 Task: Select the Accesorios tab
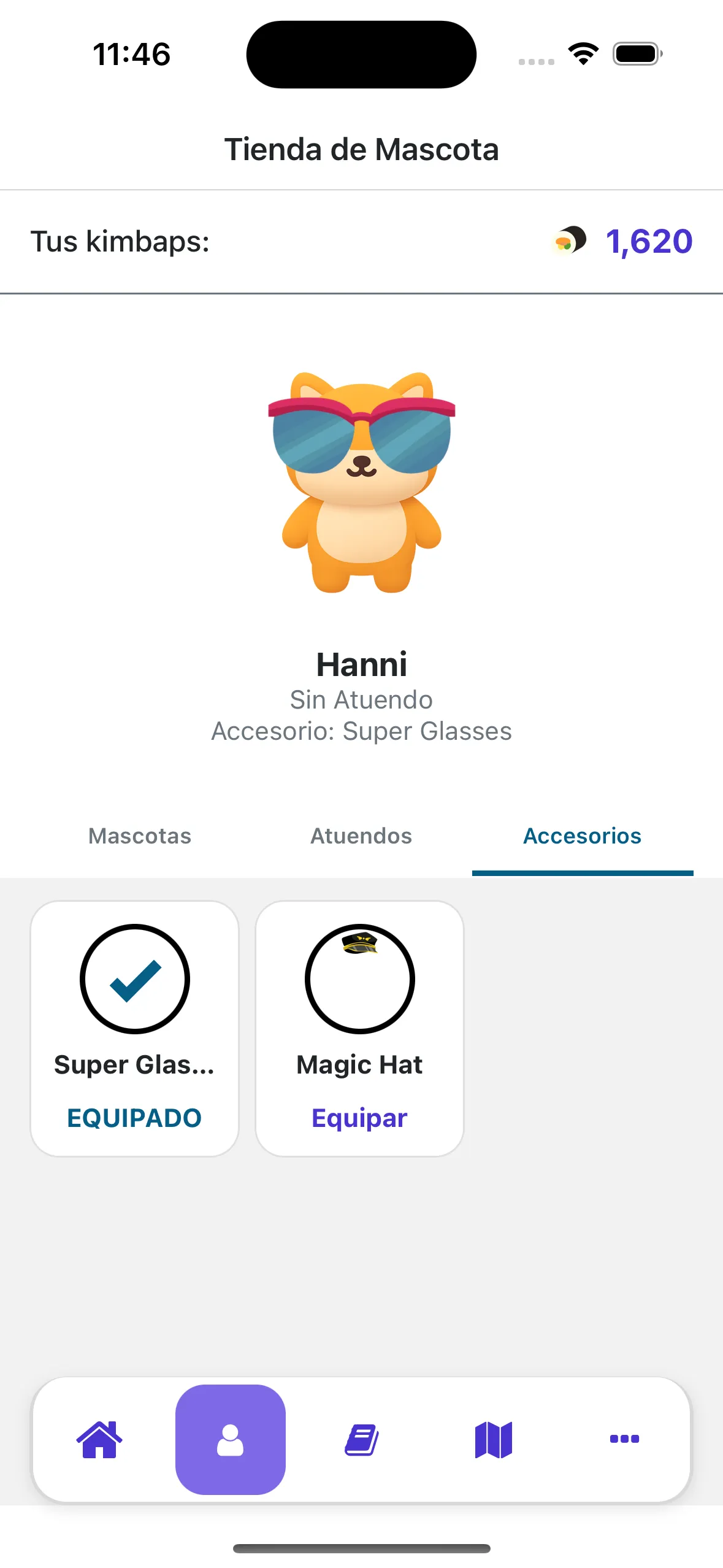click(582, 836)
